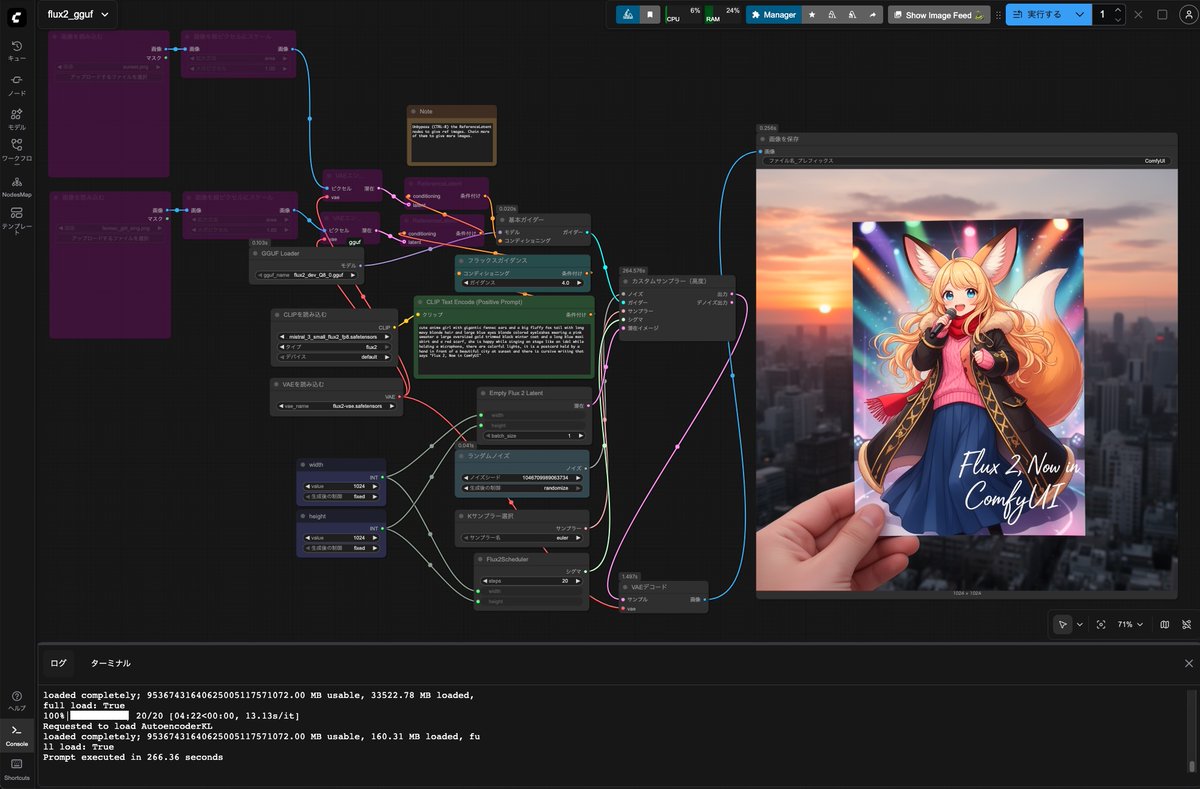Toggle the Console panel button
Image resolution: width=1200 pixels, height=789 pixels.
pyautogui.click(x=17, y=735)
